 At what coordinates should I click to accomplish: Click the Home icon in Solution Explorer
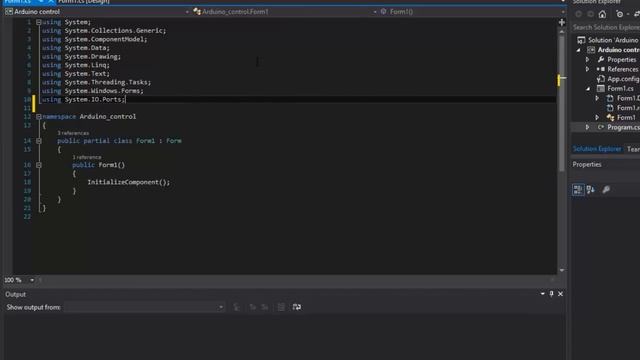602,14
